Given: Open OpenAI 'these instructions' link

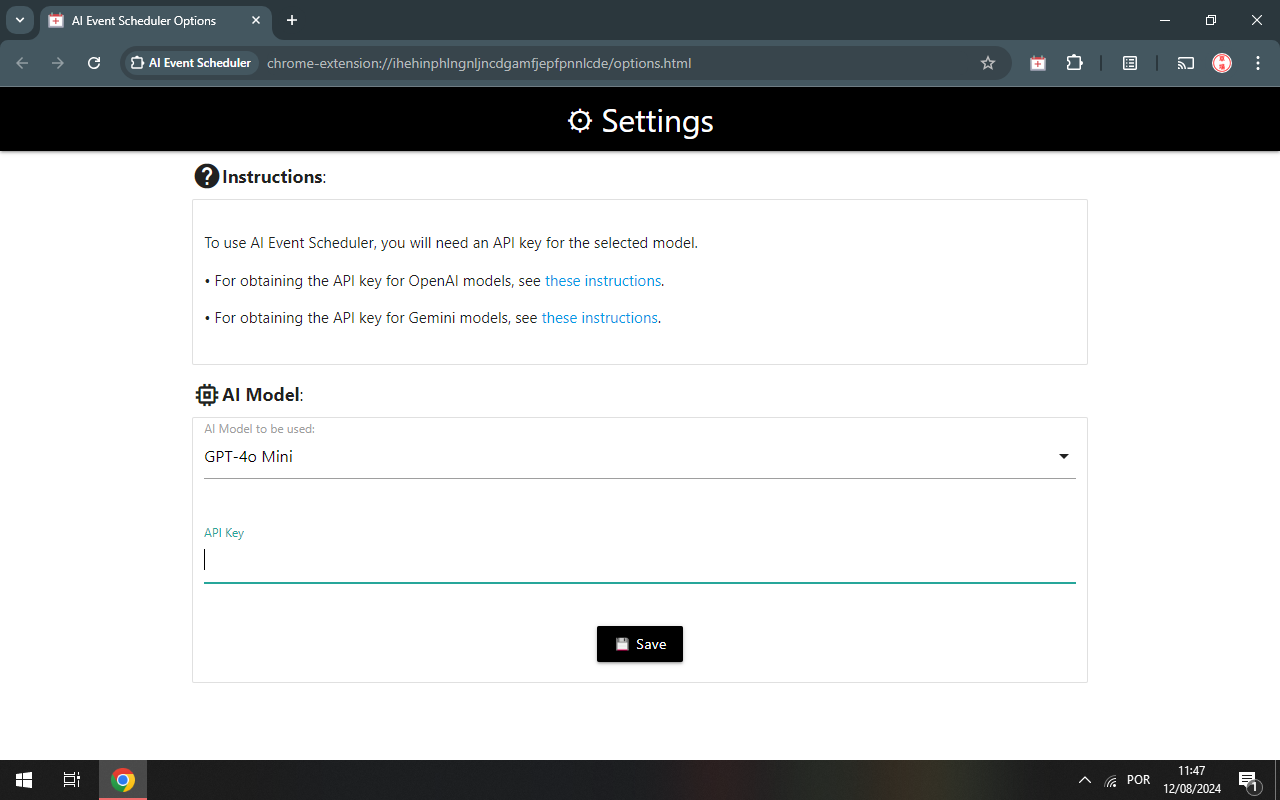Looking at the screenshot, I should pyautogui.click(x=603, y=281).
